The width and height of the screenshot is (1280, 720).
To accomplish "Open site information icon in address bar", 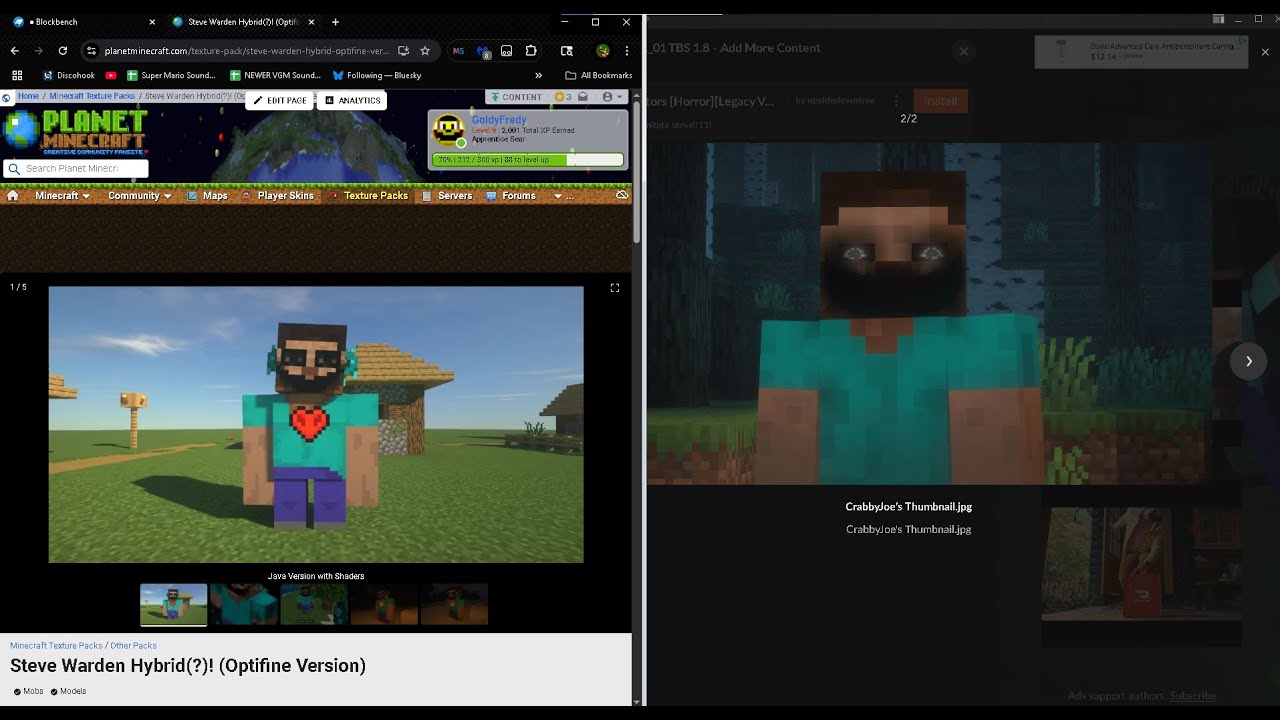I will pyautogui.click(x=91, y=51).
